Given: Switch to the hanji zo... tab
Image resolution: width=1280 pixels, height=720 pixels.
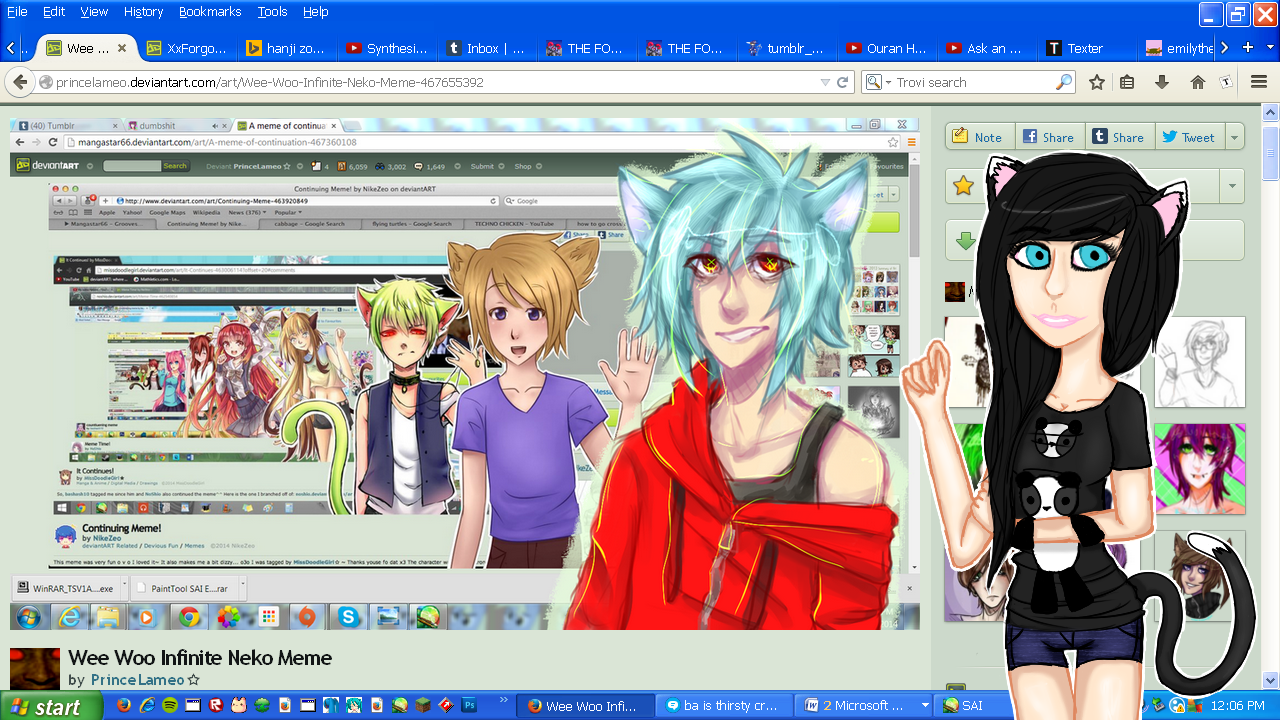Looking at the screenshot, I should click(x=287, y=48).
